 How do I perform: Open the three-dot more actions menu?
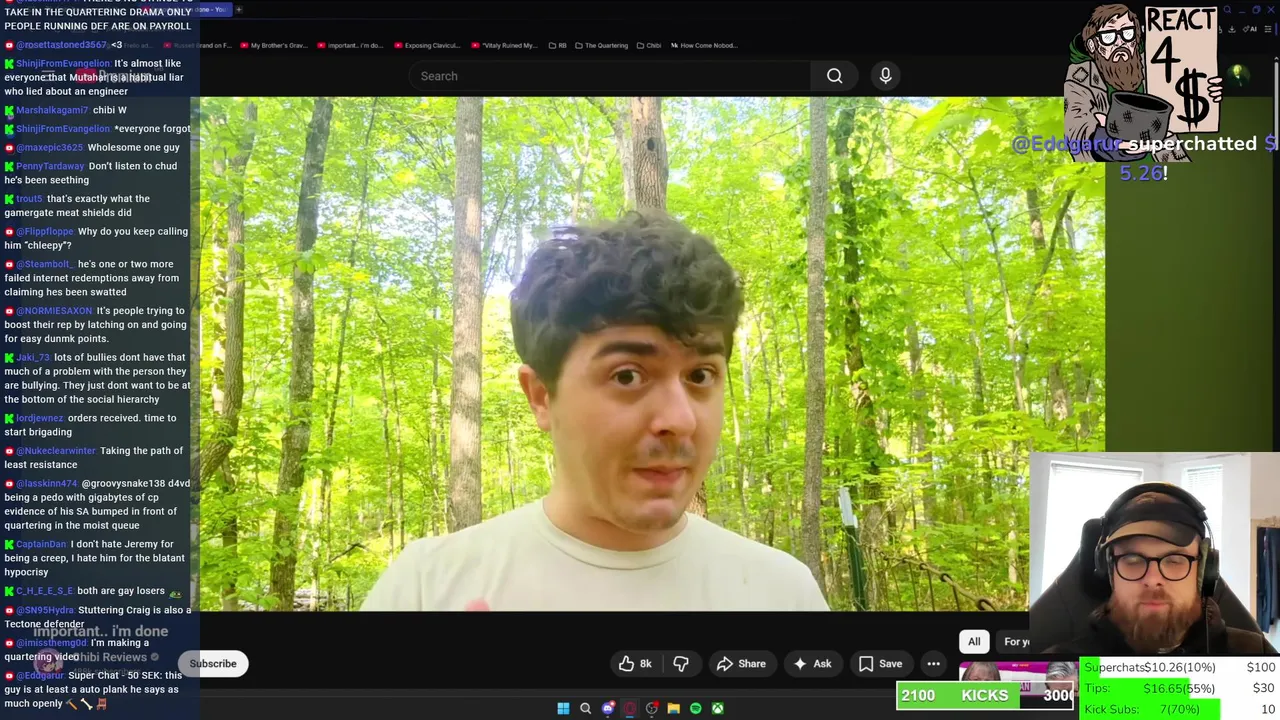pyautogui.click(x=933, y=664)
